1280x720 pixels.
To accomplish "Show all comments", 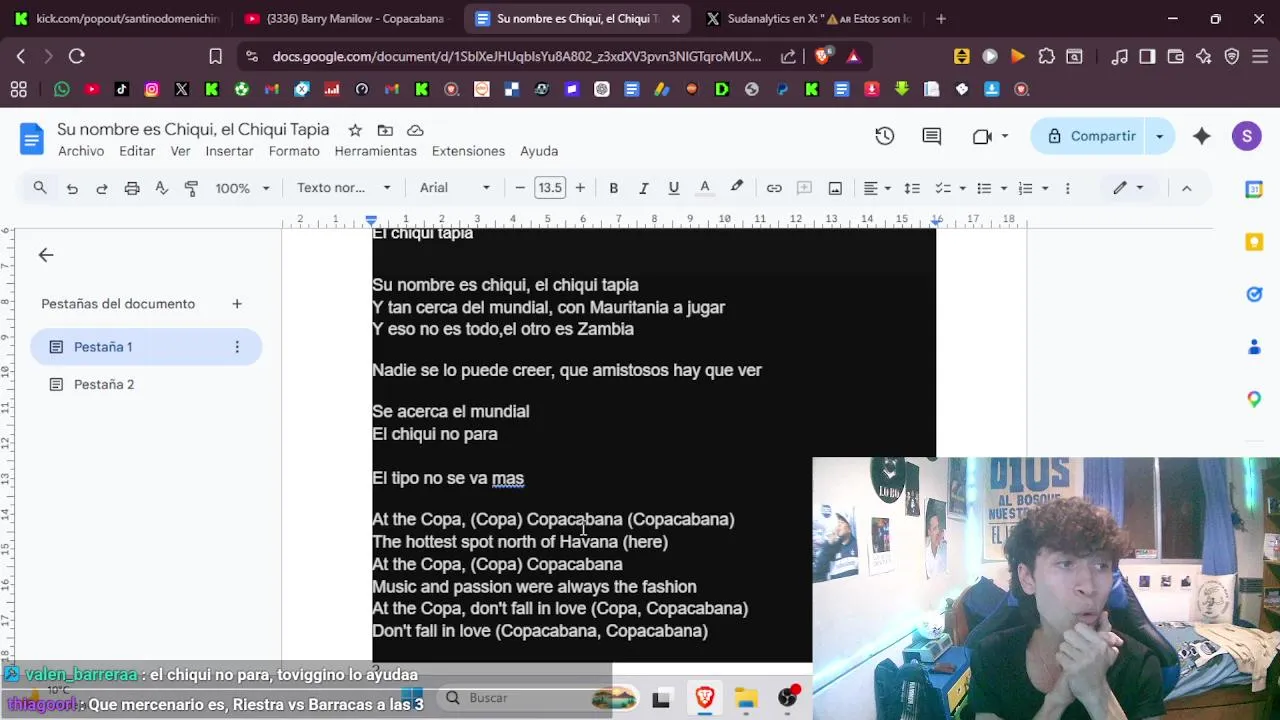I will click(931, 136).
